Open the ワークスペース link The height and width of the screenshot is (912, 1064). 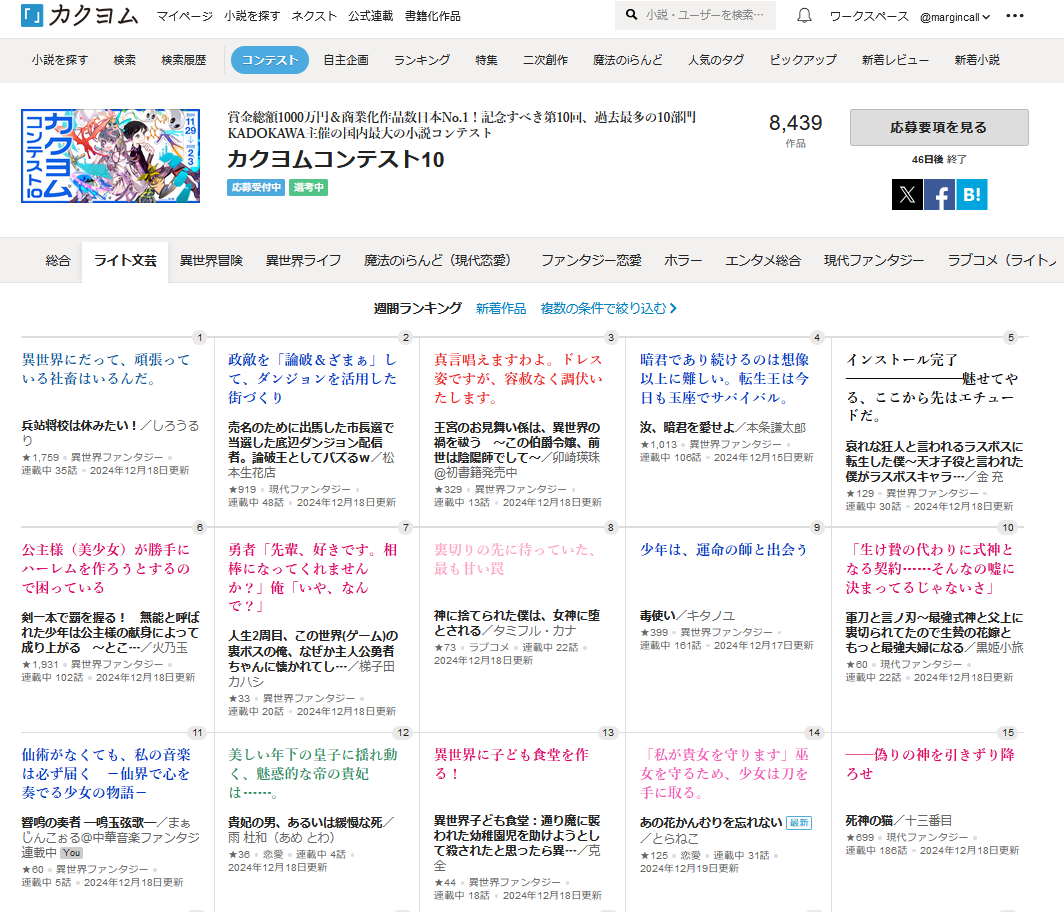click(x=869, y=17)
